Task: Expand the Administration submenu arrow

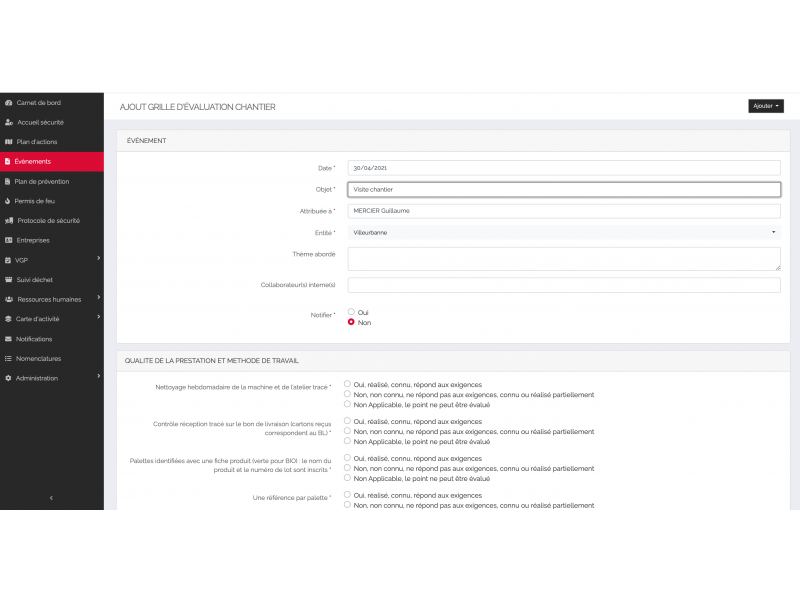Action: (x=98, y=377)
